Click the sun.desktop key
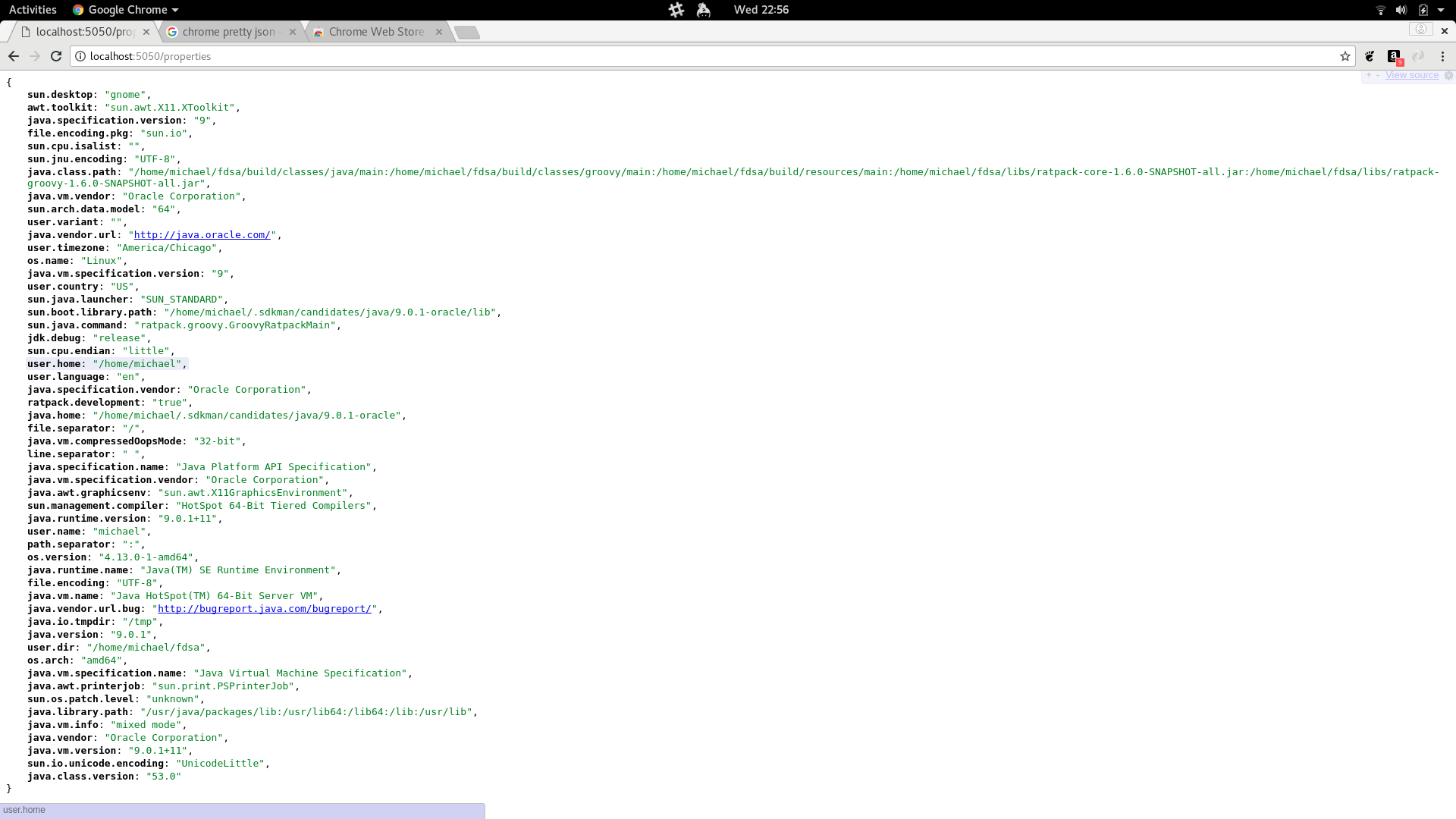Viewport: 1456px width, 819px height. click(x=60, y=95)
